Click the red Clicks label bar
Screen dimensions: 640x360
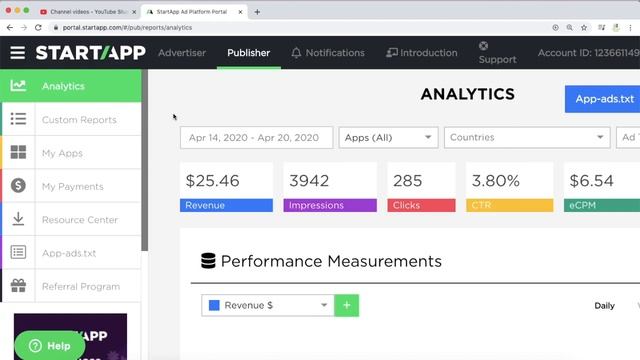421,205
